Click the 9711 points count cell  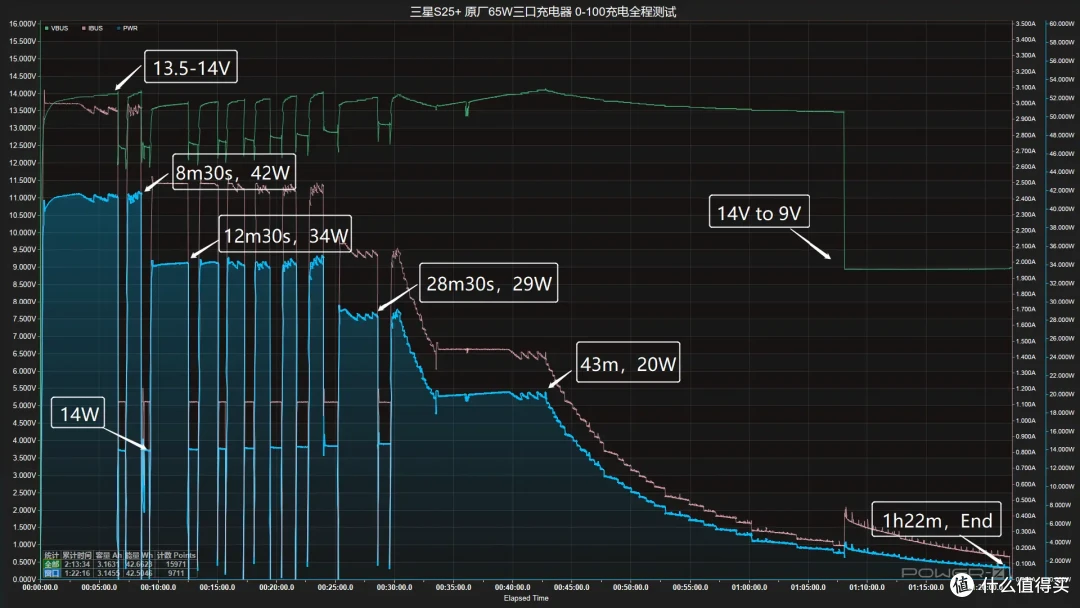(176, 573)
